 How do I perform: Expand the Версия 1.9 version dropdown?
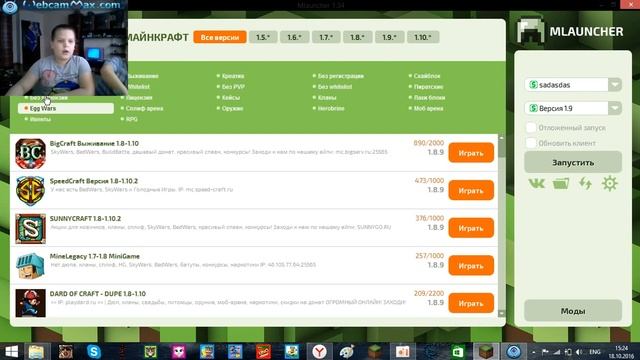(x=615, y=108)
